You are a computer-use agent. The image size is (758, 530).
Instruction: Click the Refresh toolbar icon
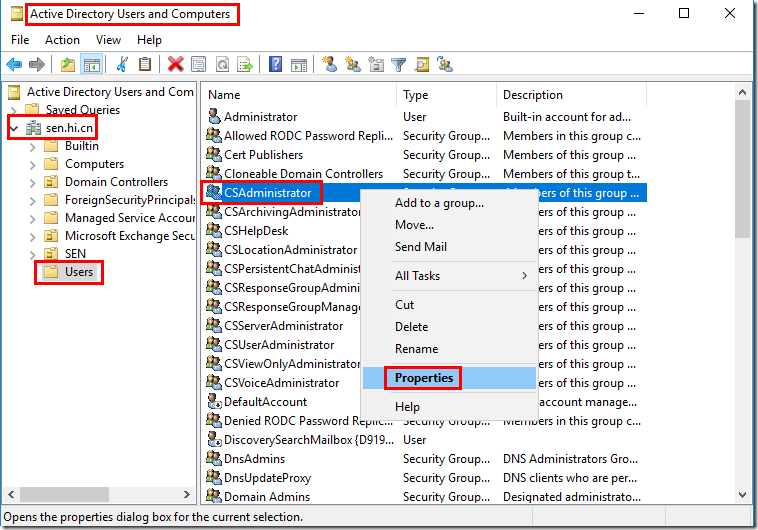222,64
